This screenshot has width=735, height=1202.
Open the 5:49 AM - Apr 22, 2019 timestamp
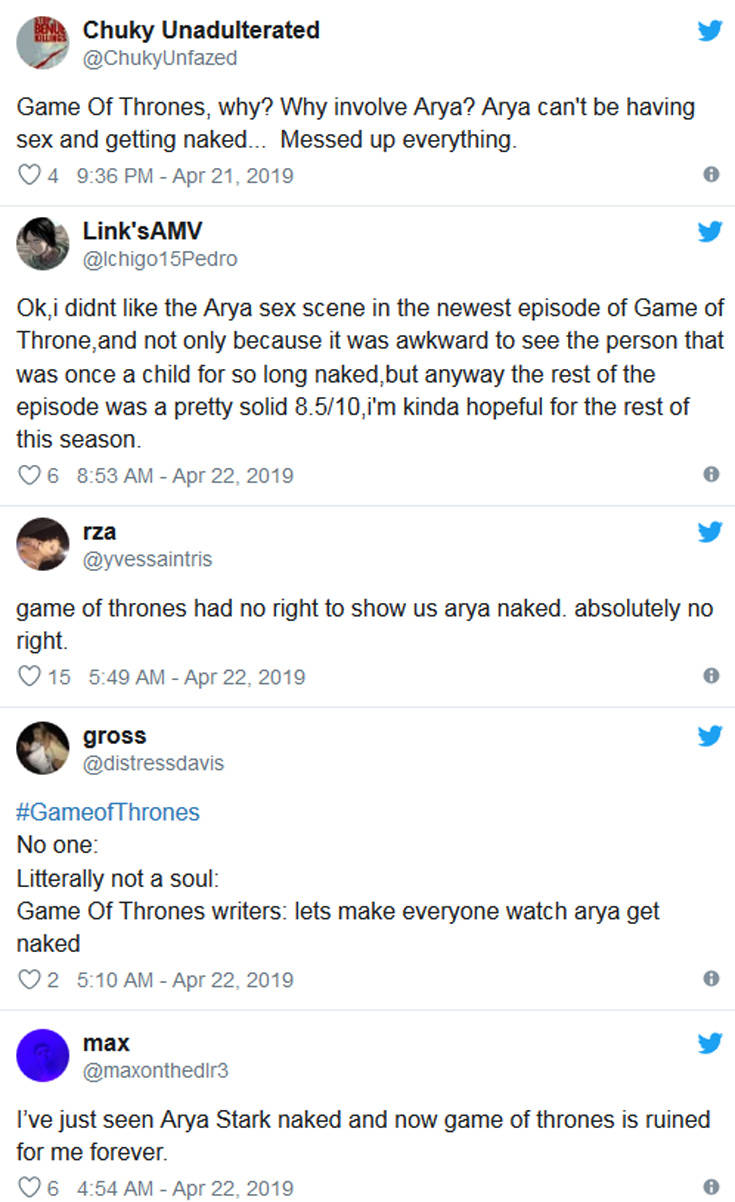pos(197,677)
